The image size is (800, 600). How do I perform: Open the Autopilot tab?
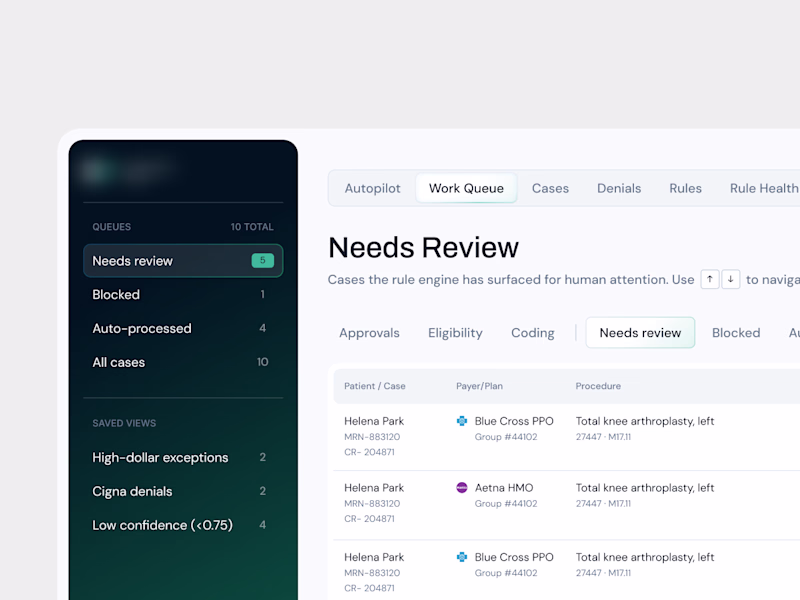click(x=372, y=188)
